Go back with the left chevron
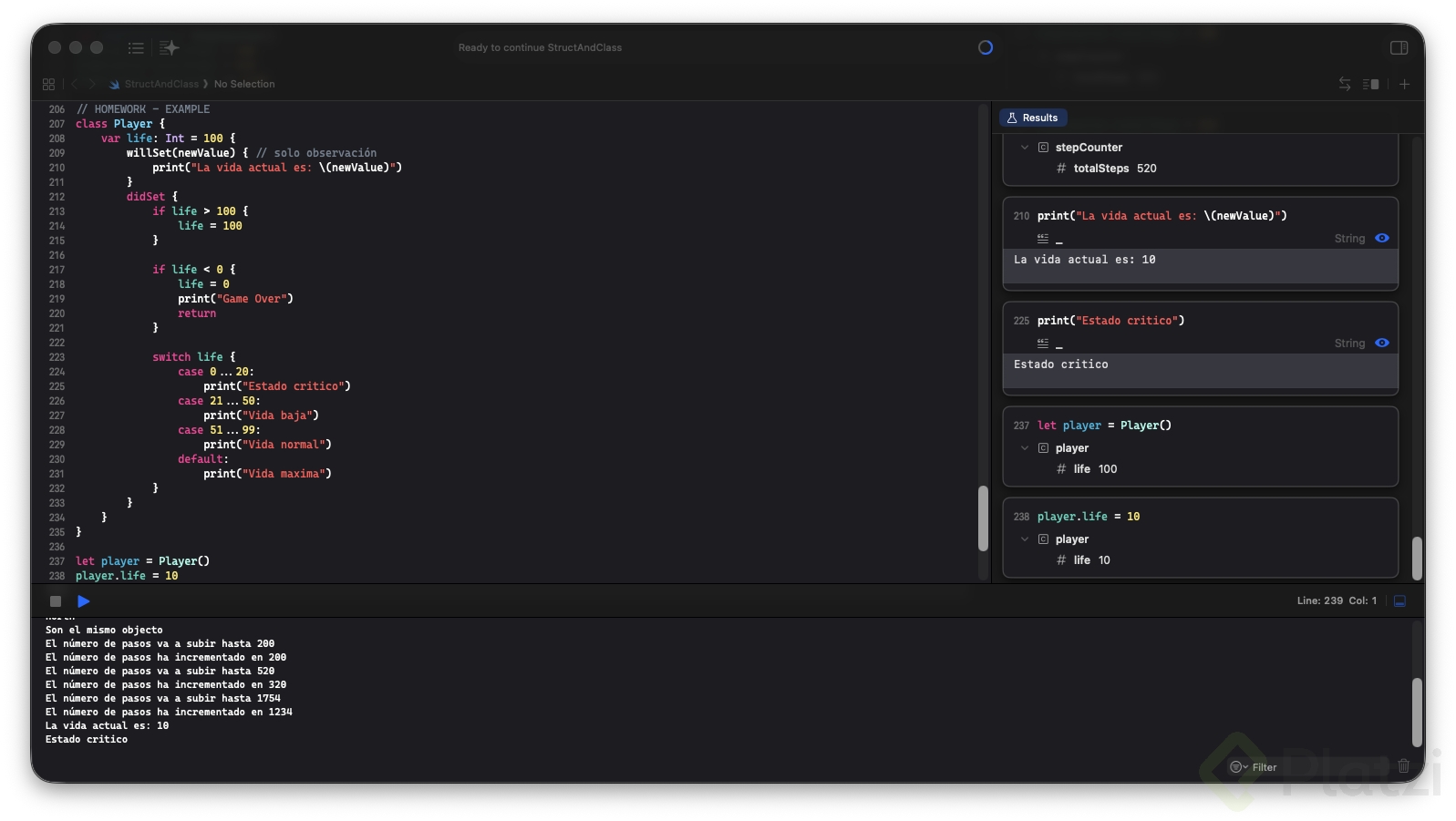 pos(75,84)
